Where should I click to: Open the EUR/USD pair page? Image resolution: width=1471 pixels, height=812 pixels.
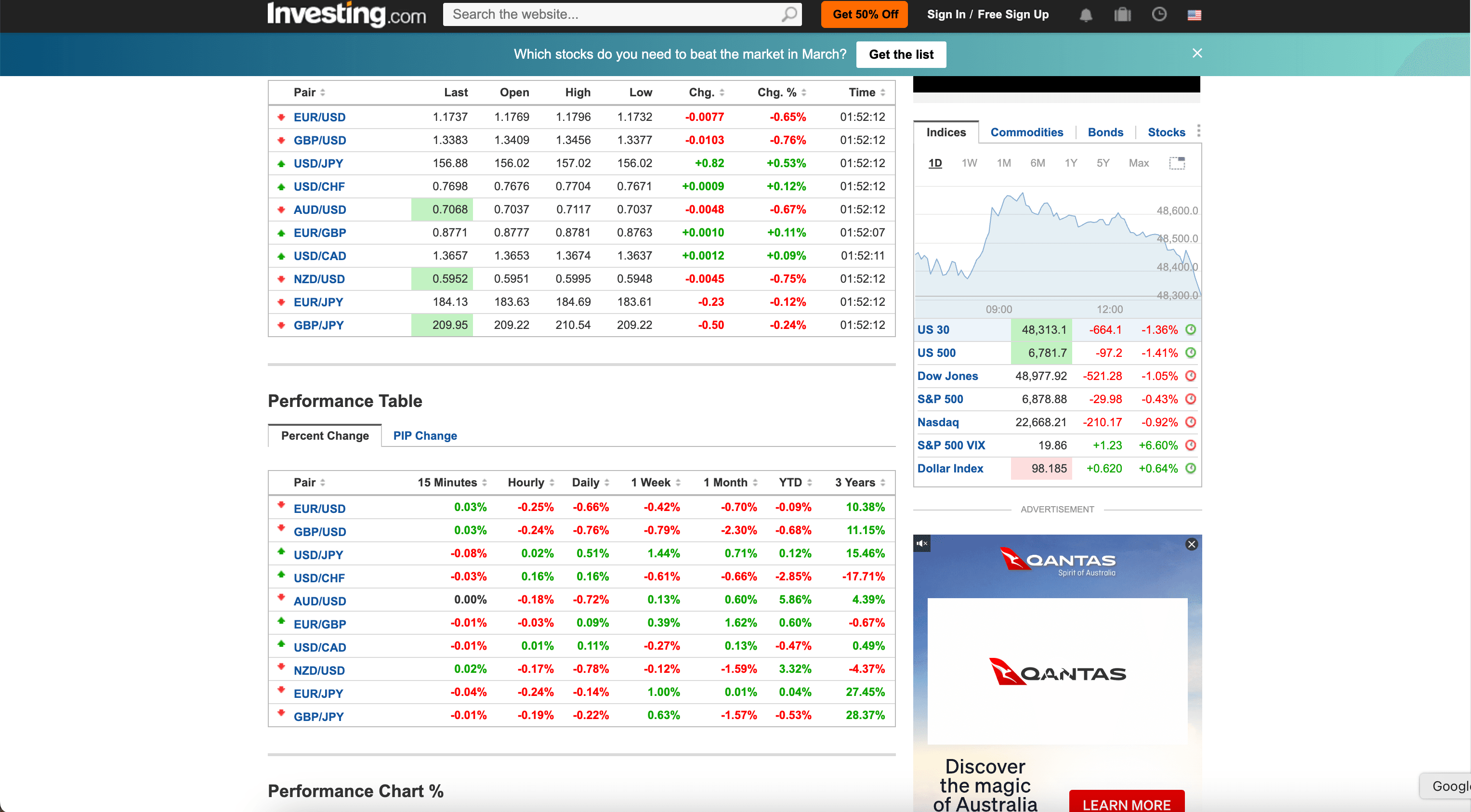319,117
